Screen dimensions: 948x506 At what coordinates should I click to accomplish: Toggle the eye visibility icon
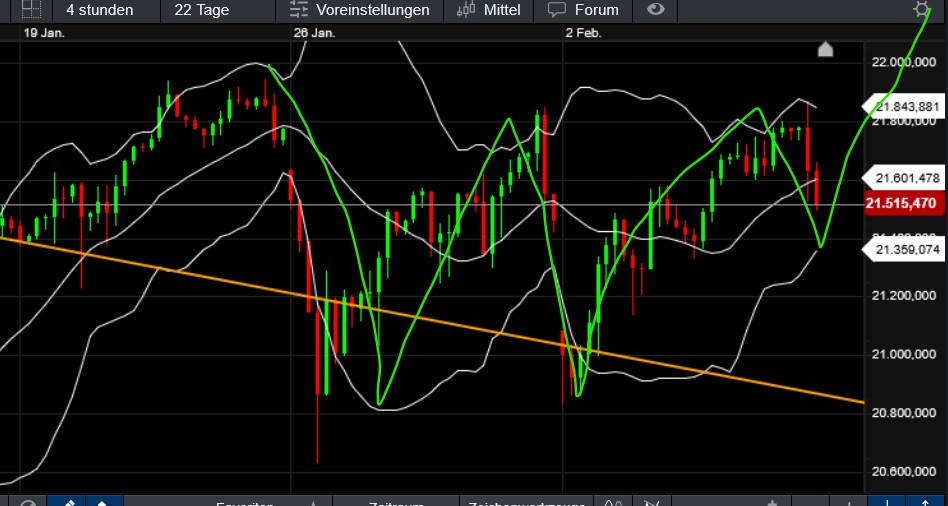click(x=655, y=9)
